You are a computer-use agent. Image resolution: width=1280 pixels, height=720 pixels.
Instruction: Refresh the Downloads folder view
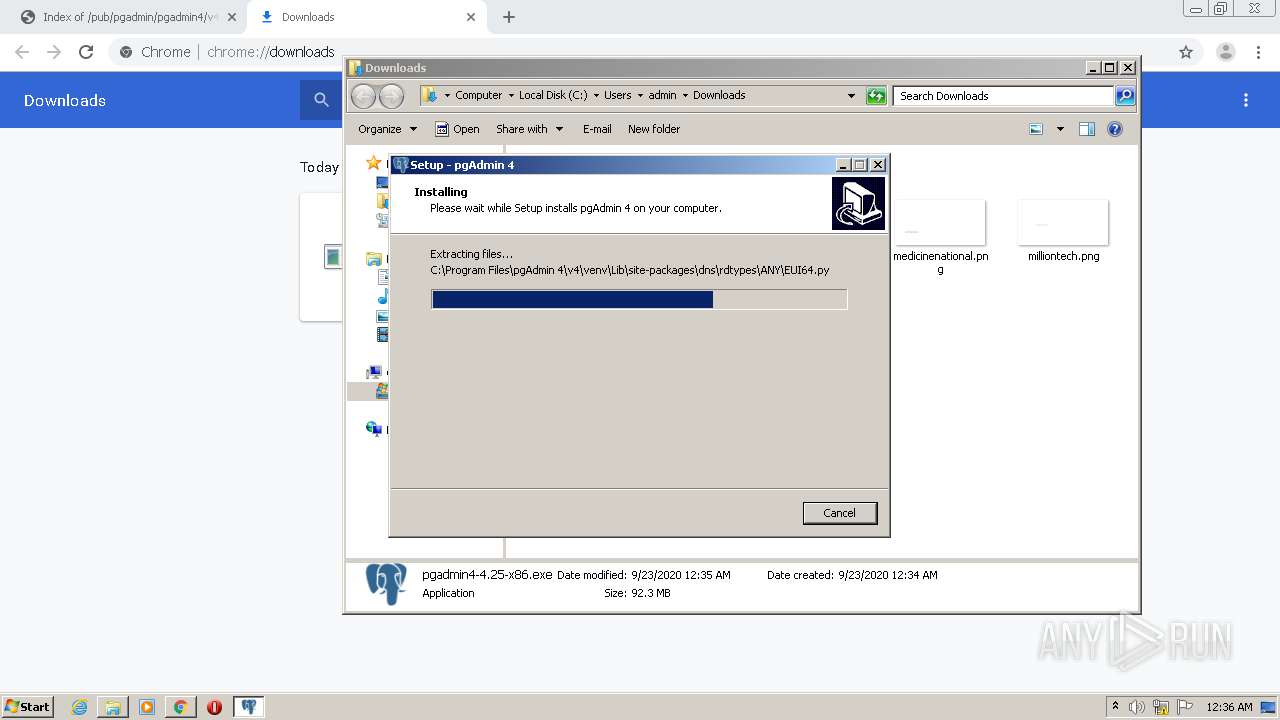click(876, 96)
